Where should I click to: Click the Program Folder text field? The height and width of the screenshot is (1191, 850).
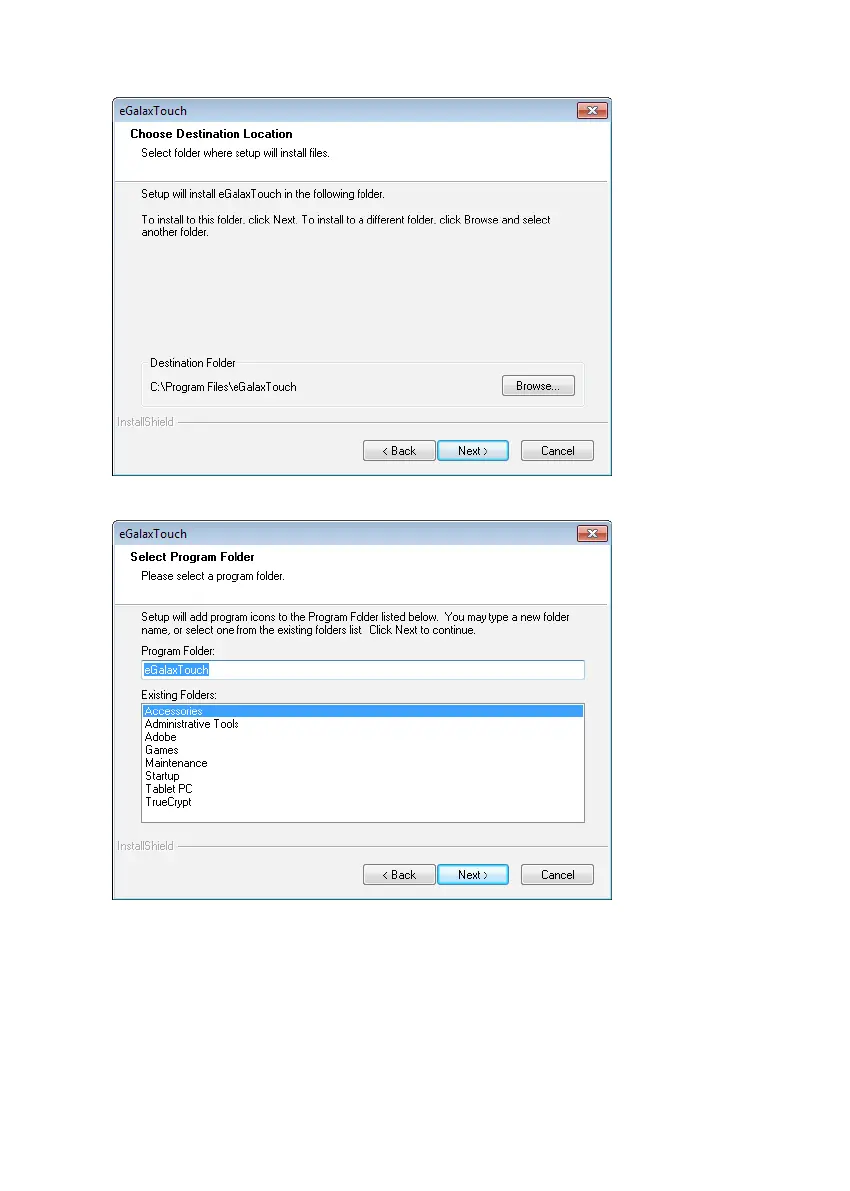click(363, 670)
